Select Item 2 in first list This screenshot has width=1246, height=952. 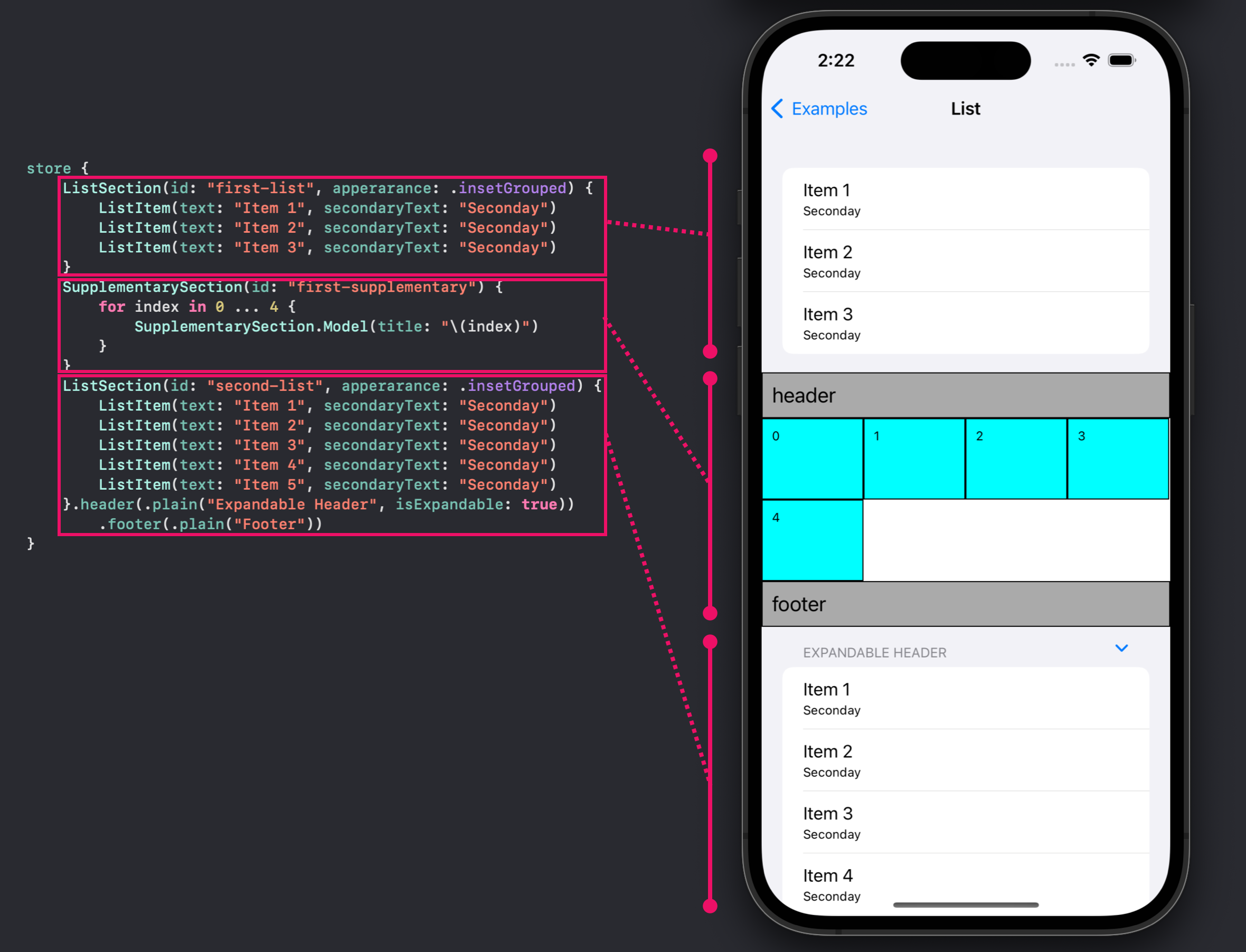click(x=966, y=261)
